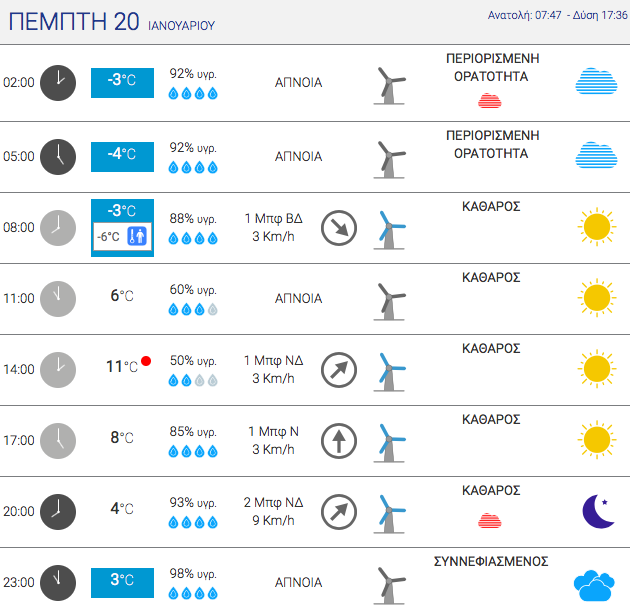630x614 pixels.
Task: Click the clock icon for 05:00
Action: (58, 157)
